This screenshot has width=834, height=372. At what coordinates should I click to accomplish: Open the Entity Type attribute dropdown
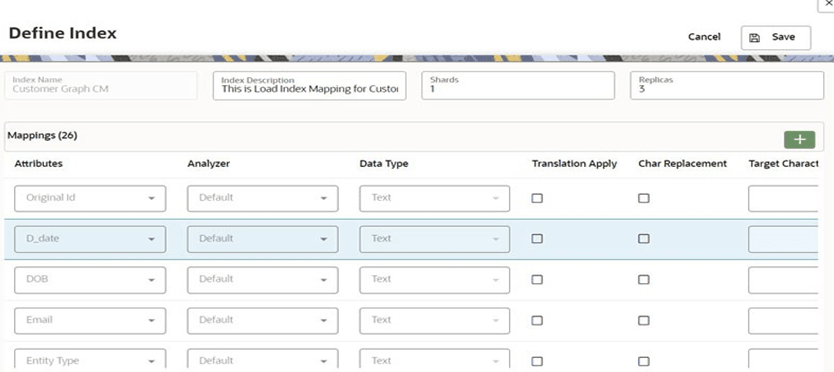[90, 360]
